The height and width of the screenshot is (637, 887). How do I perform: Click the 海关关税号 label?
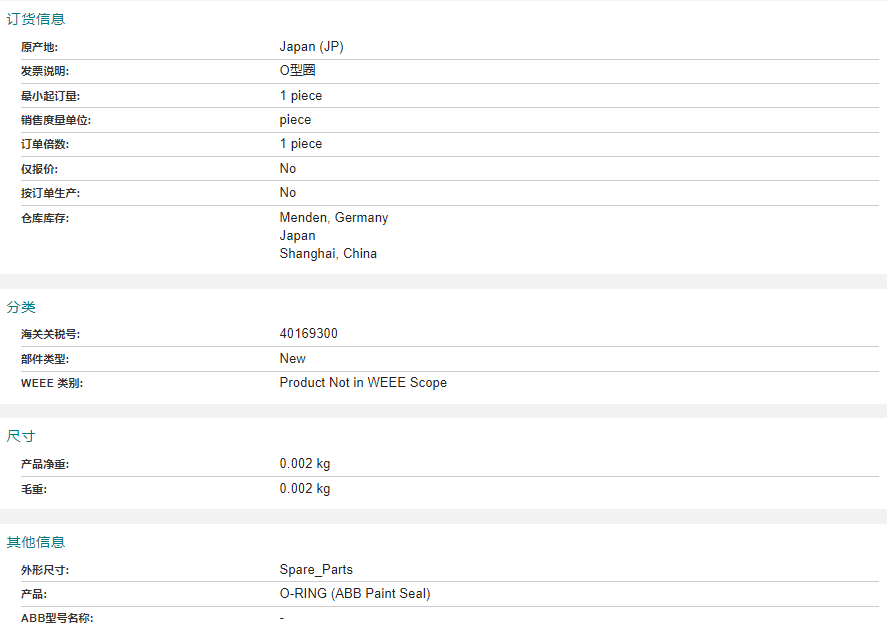(x=50, y=334)
